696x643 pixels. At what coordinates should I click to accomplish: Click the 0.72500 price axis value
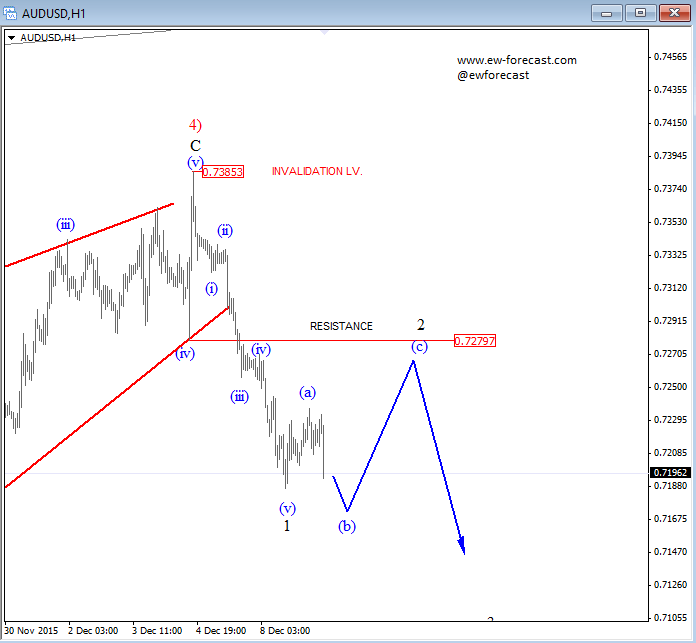pyautogui.click(x=670, y=387)
